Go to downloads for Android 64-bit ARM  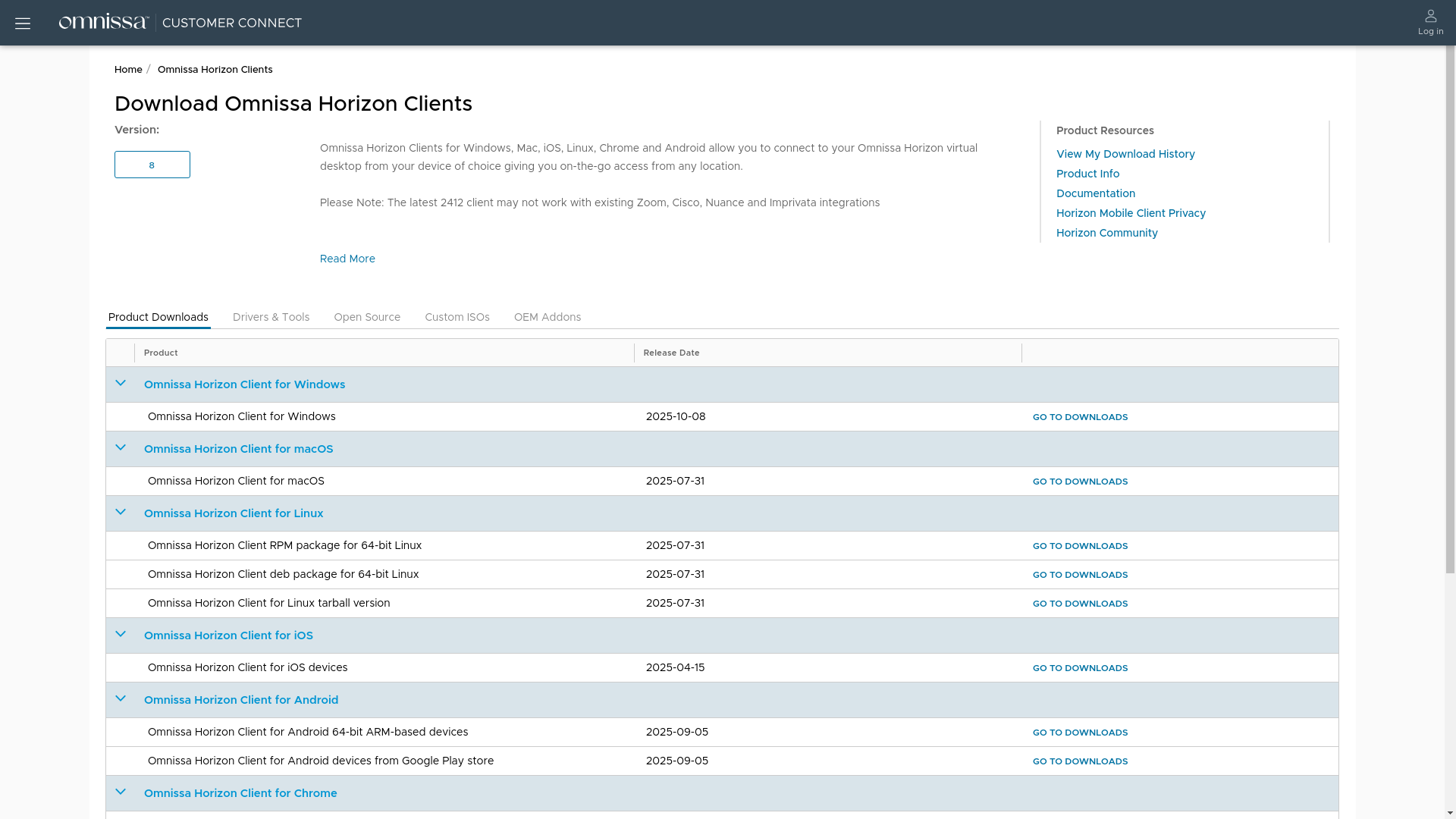click(x=1080, y=733)
